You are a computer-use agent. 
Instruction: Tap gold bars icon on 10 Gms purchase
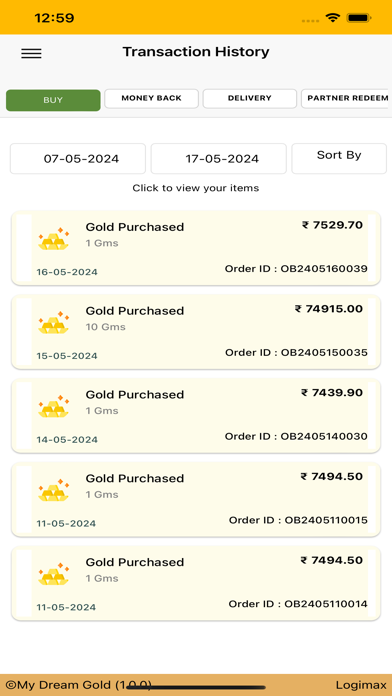[53, 323]
